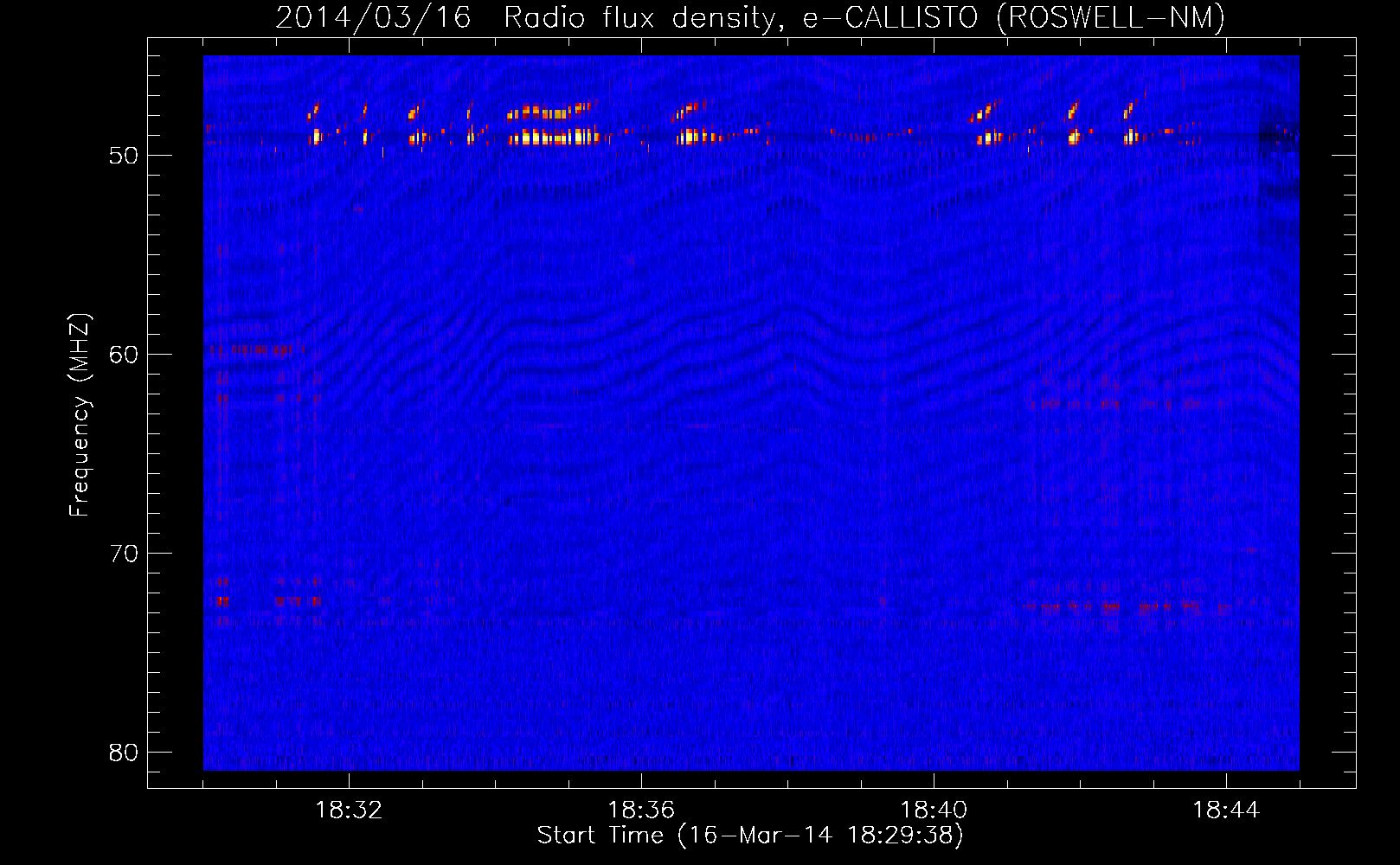The height and width of the screenshot is (865, 1400).
Task: Click the 70 frequency tick label
Action: pyautogui.click(x=124, y=554)
